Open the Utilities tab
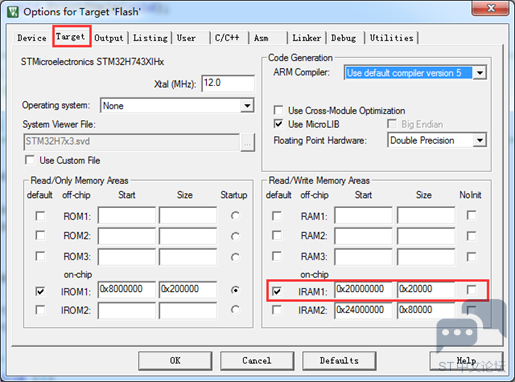 point(391,38)
